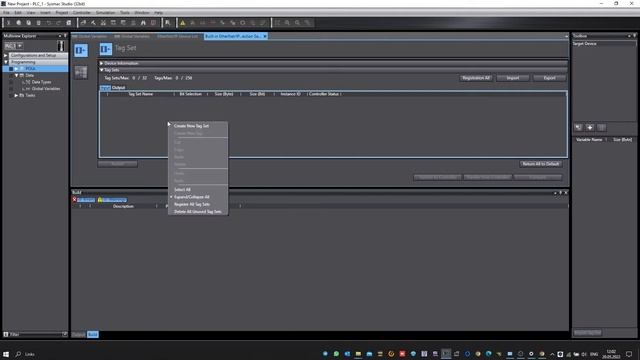
Task: Click the taskbar search magnifier icon
Action: [x=18, y=354]
